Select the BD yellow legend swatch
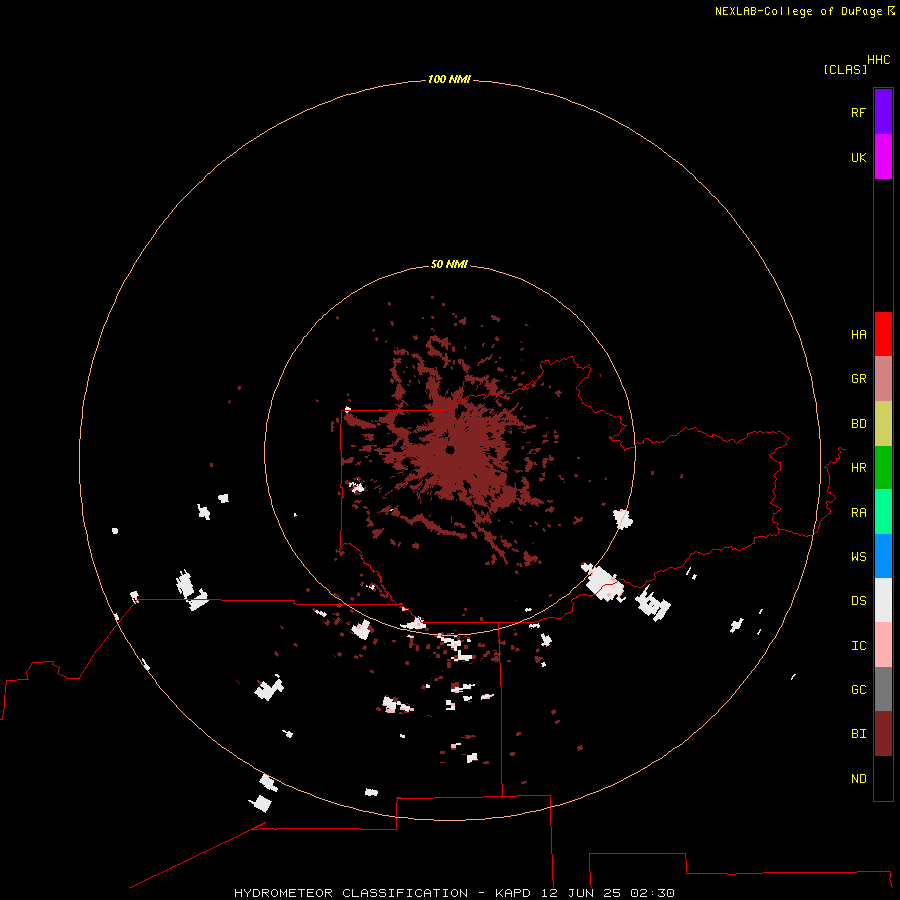This screenshot has width=900, height=900. point(883,424)
